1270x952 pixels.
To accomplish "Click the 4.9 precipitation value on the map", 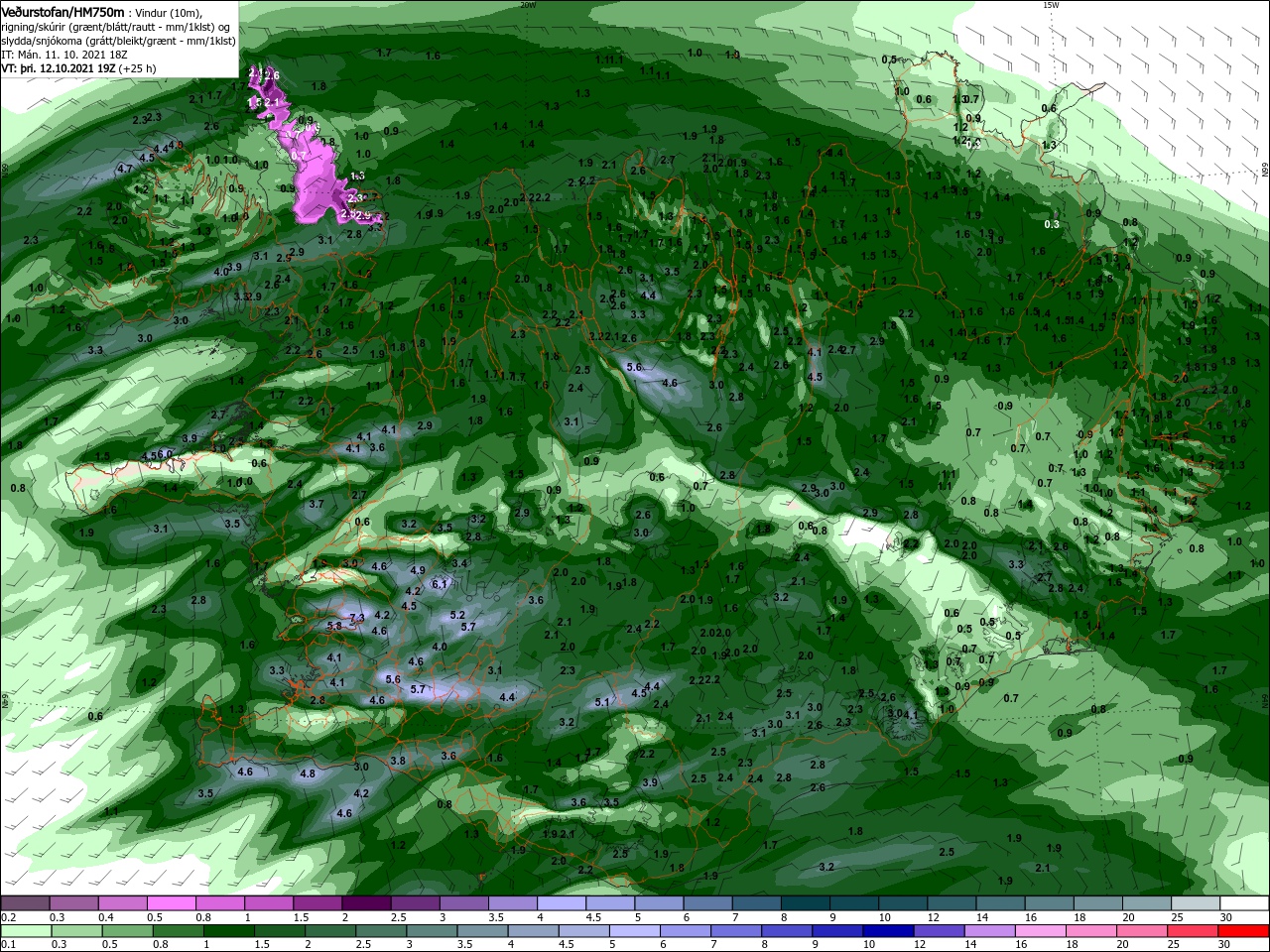I will click(x=418, y=570).
